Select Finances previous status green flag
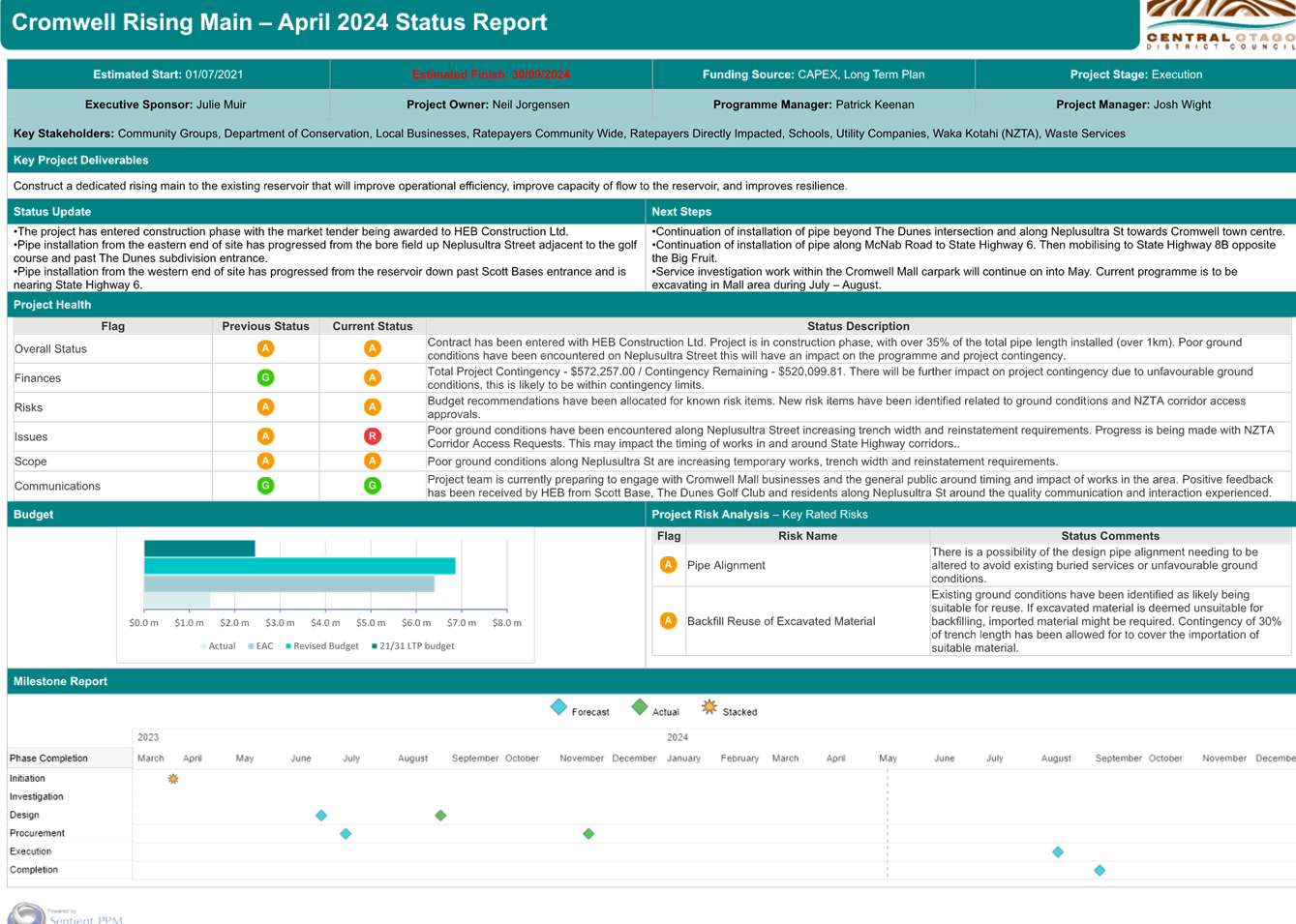The height and width of the screenshot is (924, 1296). (265, 377)
